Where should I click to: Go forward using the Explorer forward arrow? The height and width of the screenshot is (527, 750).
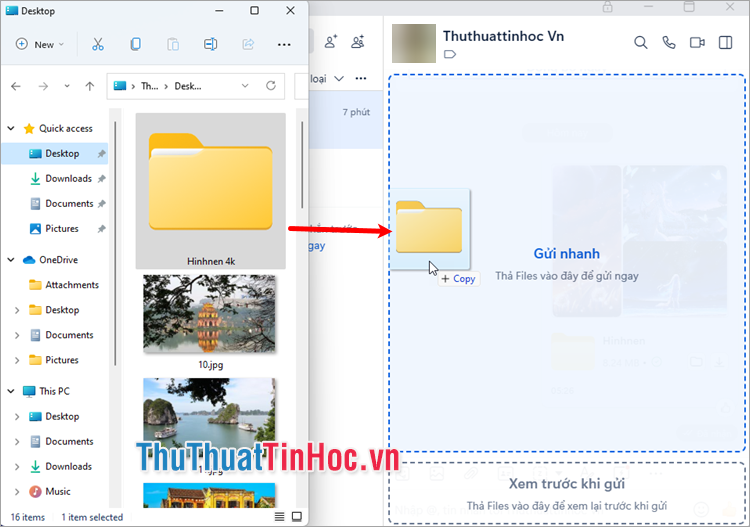click(x=43, y=86)
